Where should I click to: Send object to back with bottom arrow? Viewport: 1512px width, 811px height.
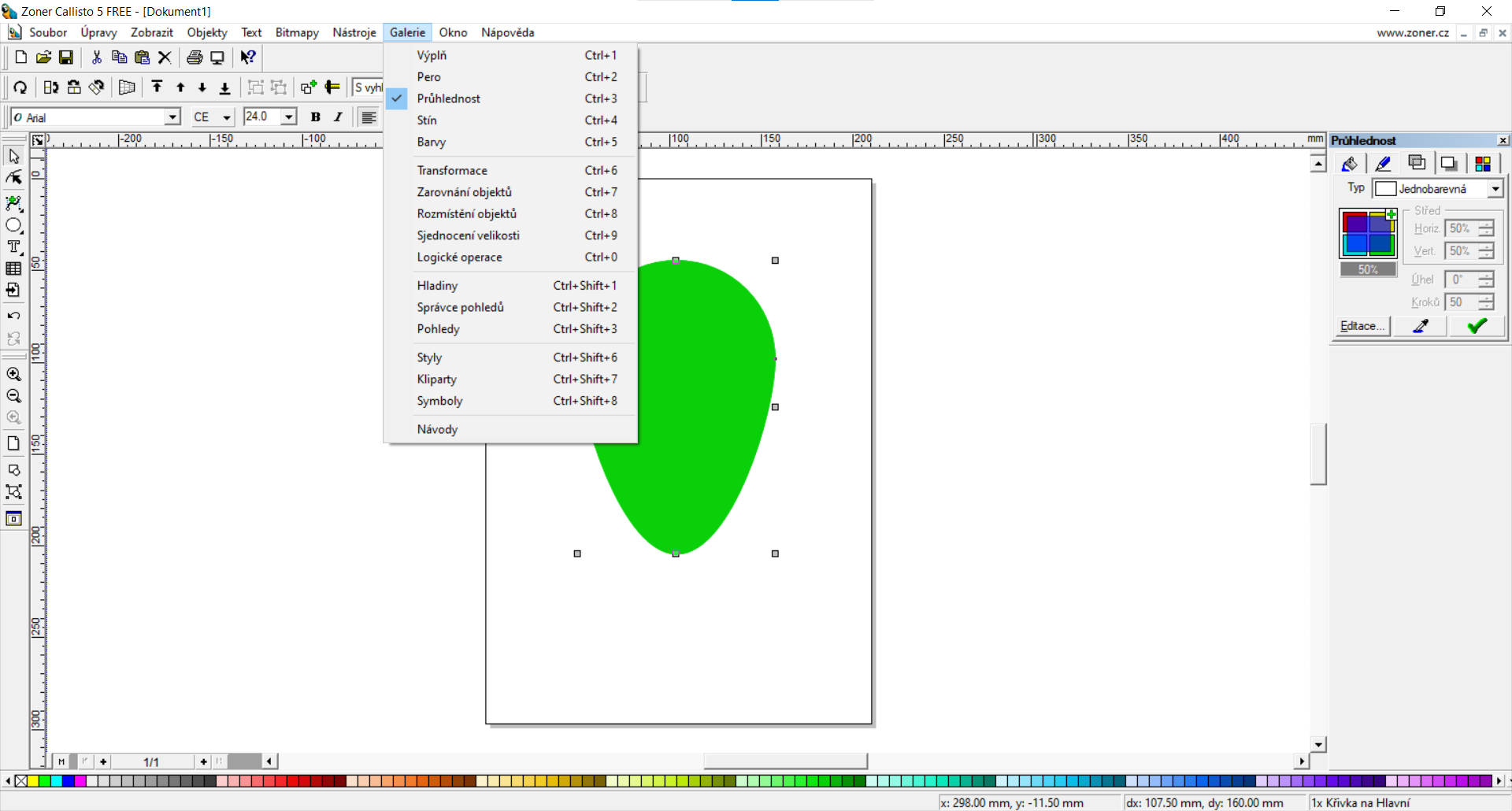224,87
